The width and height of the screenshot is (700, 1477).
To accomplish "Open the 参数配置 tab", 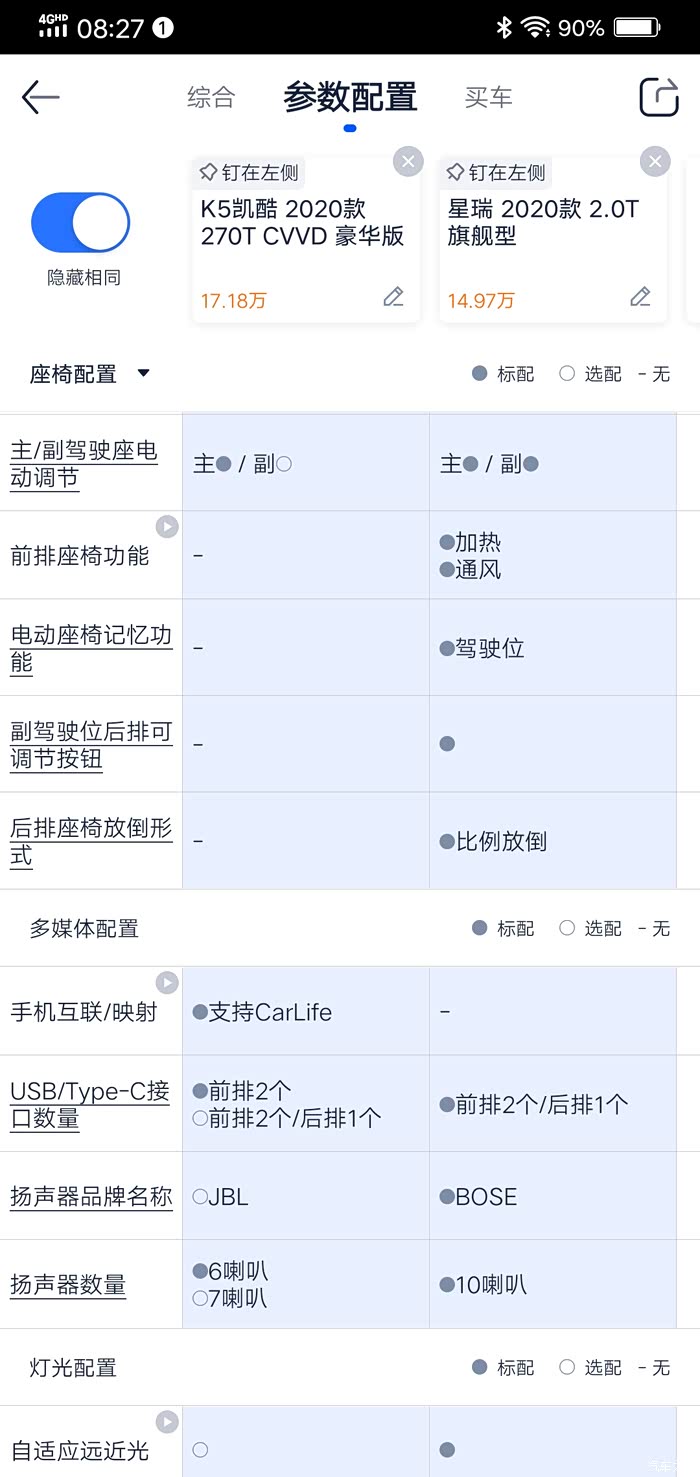I will 350,97.
